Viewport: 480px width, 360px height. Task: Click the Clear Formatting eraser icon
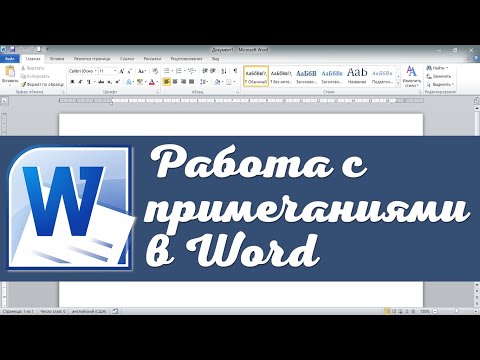[x=155, y=71]
